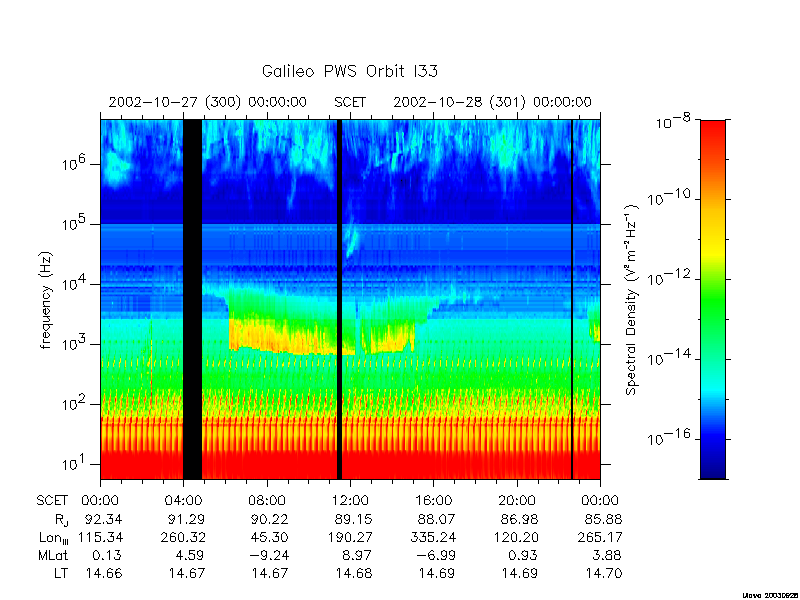
Task: Select the longitude value 335.24
Action: pos(433,537)
